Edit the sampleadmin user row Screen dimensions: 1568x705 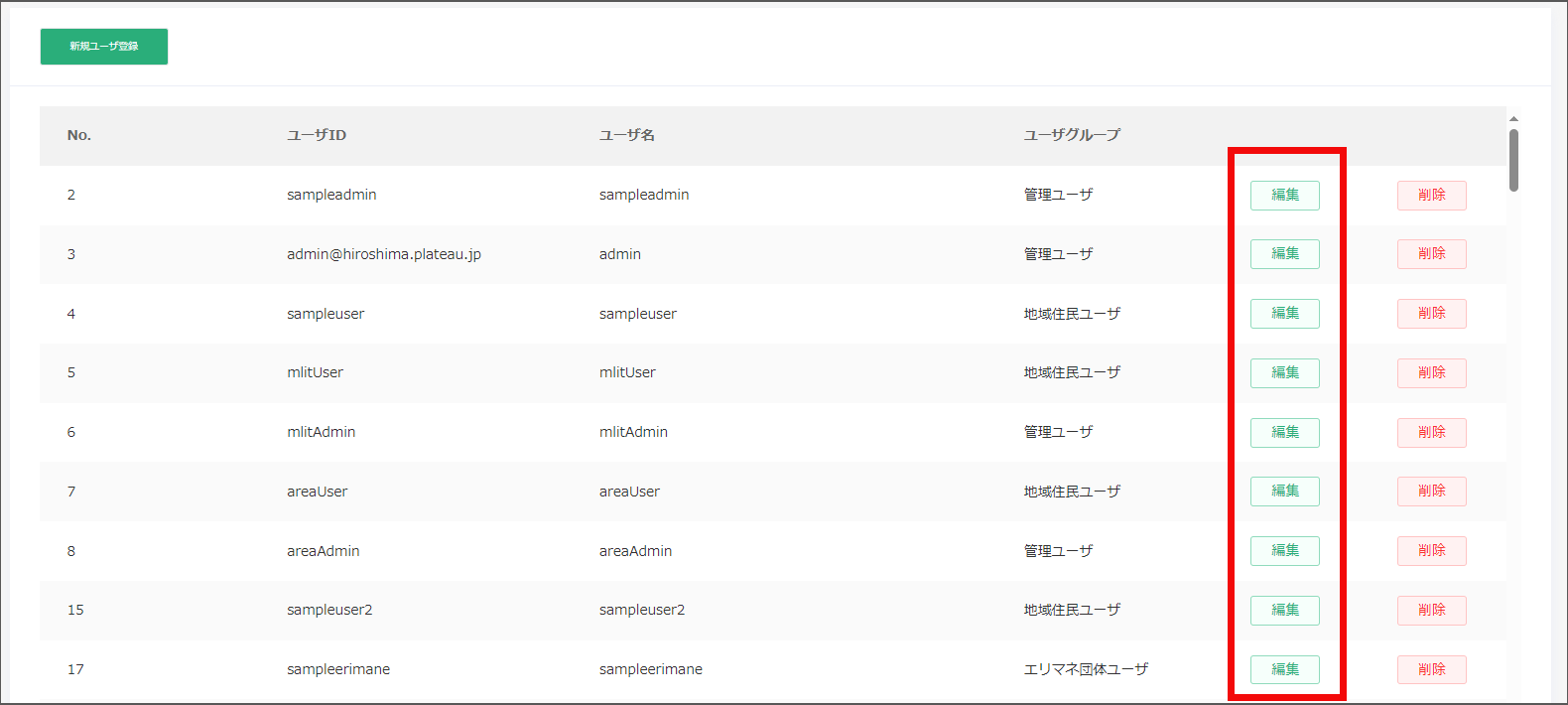[1284, 195]
